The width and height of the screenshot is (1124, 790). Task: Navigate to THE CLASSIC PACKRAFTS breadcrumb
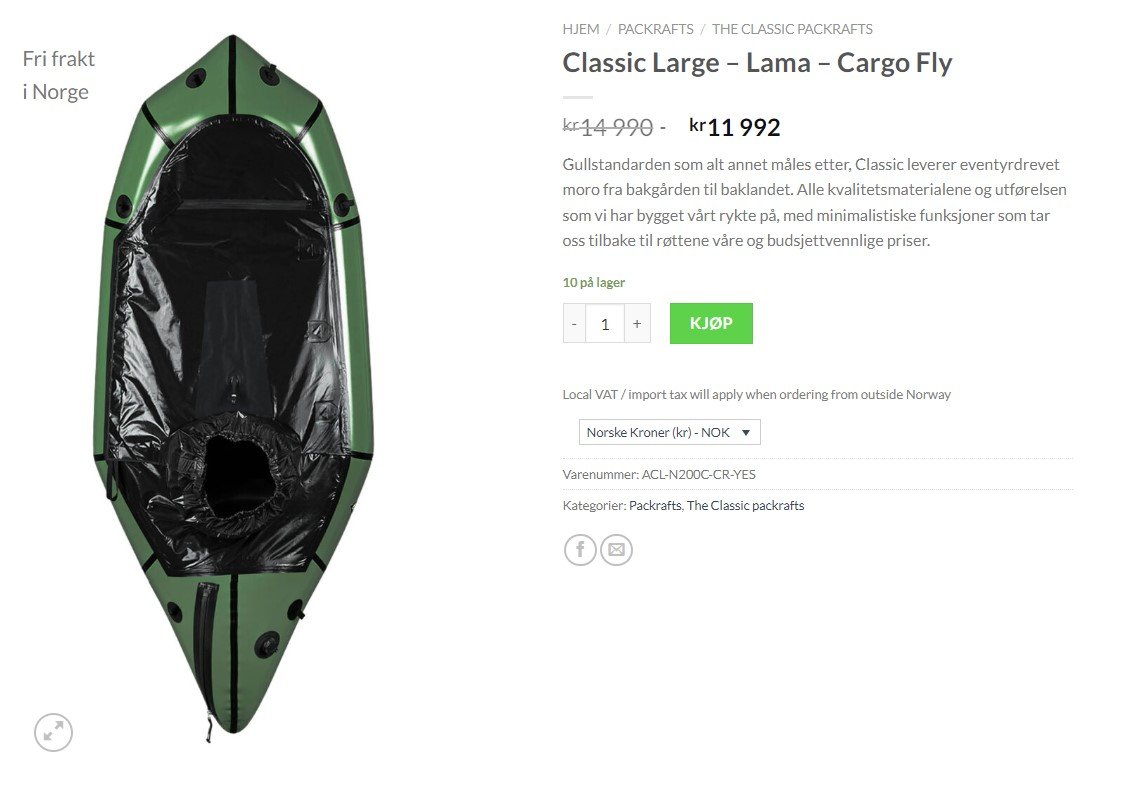point(792,29)
